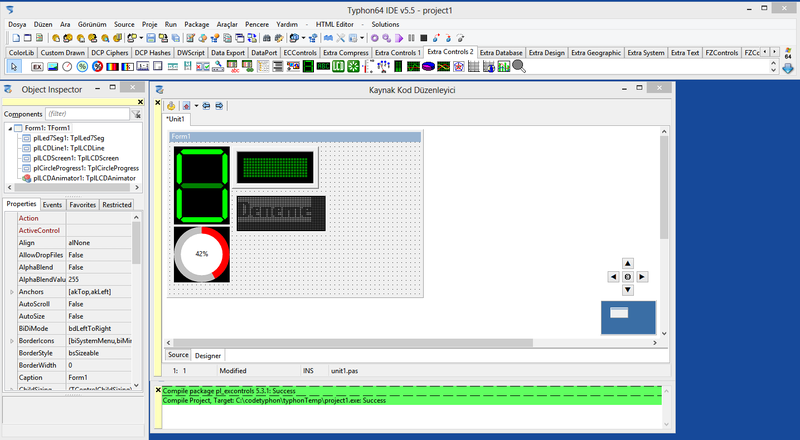Select the purple pie chart component
The image size is (800, 440).
[429, 66]
